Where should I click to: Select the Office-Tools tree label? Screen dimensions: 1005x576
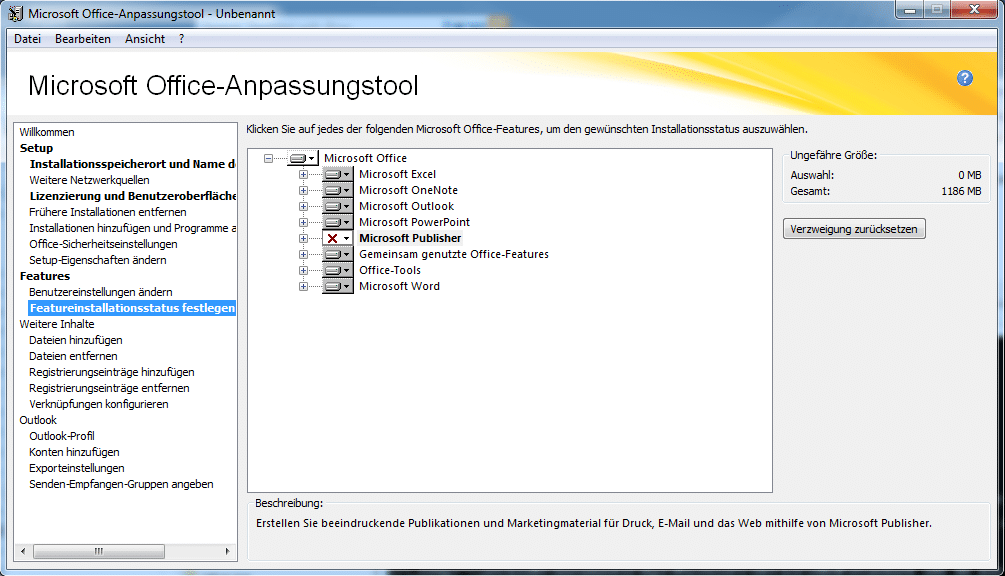pyautogui.click(x=390, y=270)
